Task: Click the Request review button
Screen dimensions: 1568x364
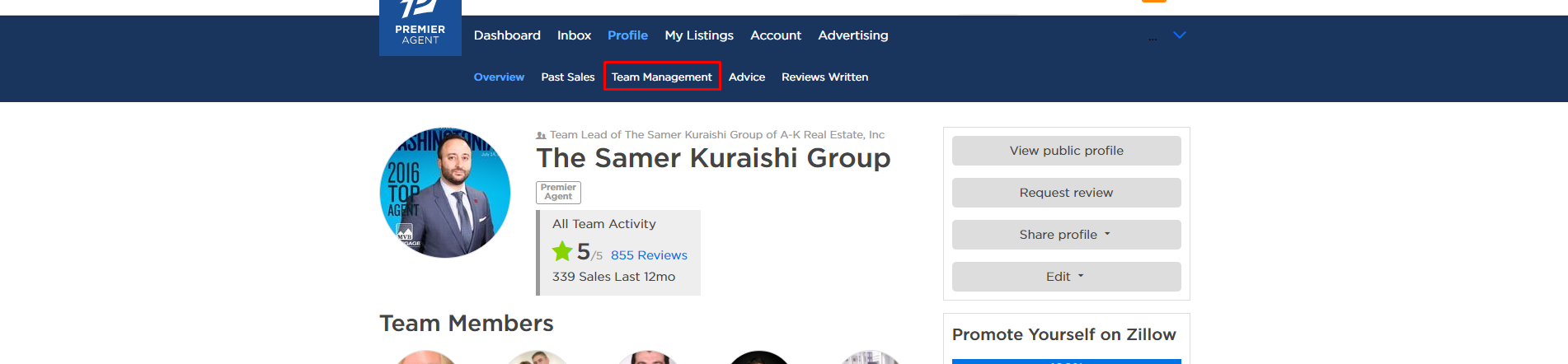Action: [x=1065, y=193]
